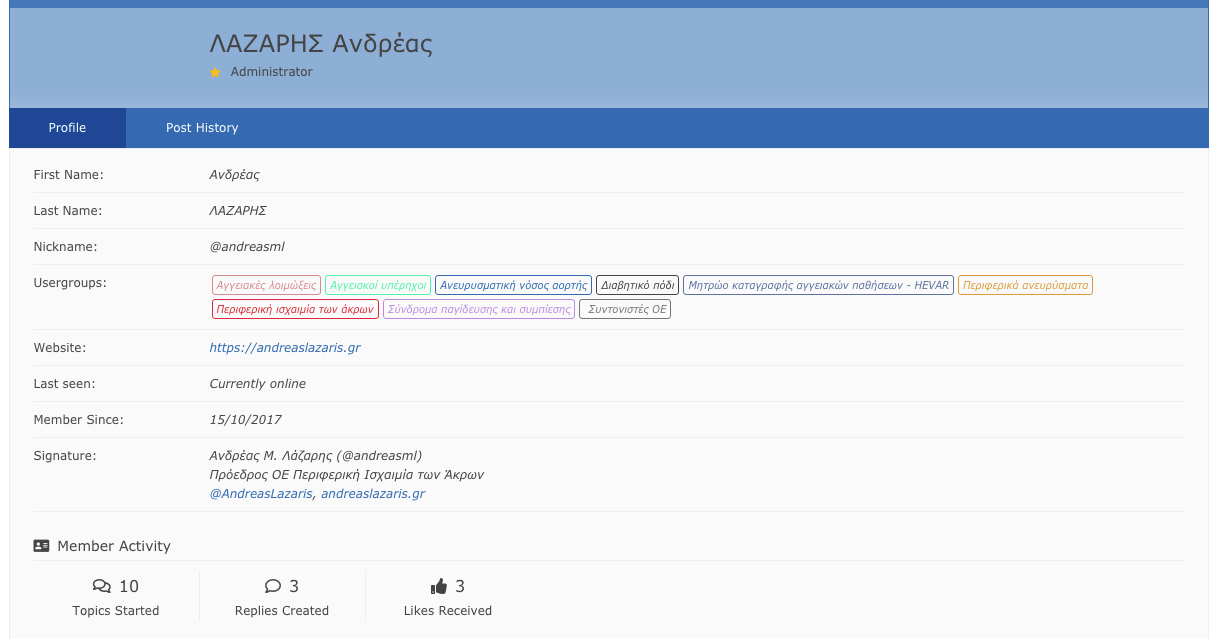Switch to the Post History tab
This screenshot has width=1217, height=639.
[202, 128]
